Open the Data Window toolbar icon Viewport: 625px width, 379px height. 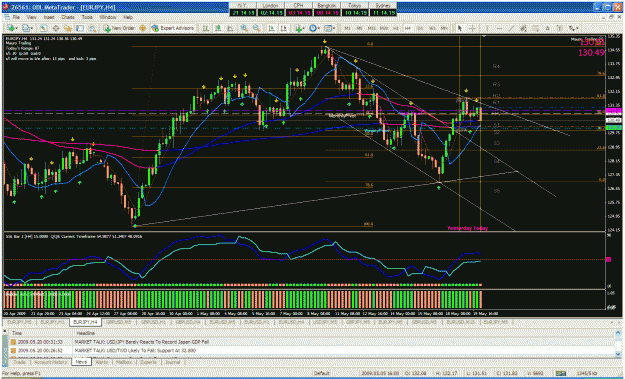coord(56,28)
